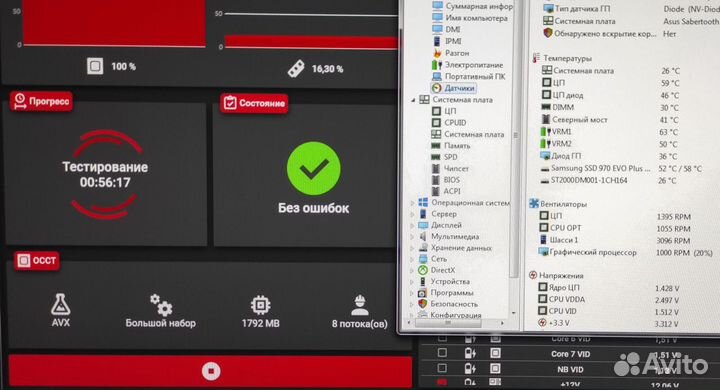Image resolution: width=720 pixels, height=390 pixels.
Task: Collapse the Системная плата tree node
Action: pyautogui.click(x=412, y=100)
